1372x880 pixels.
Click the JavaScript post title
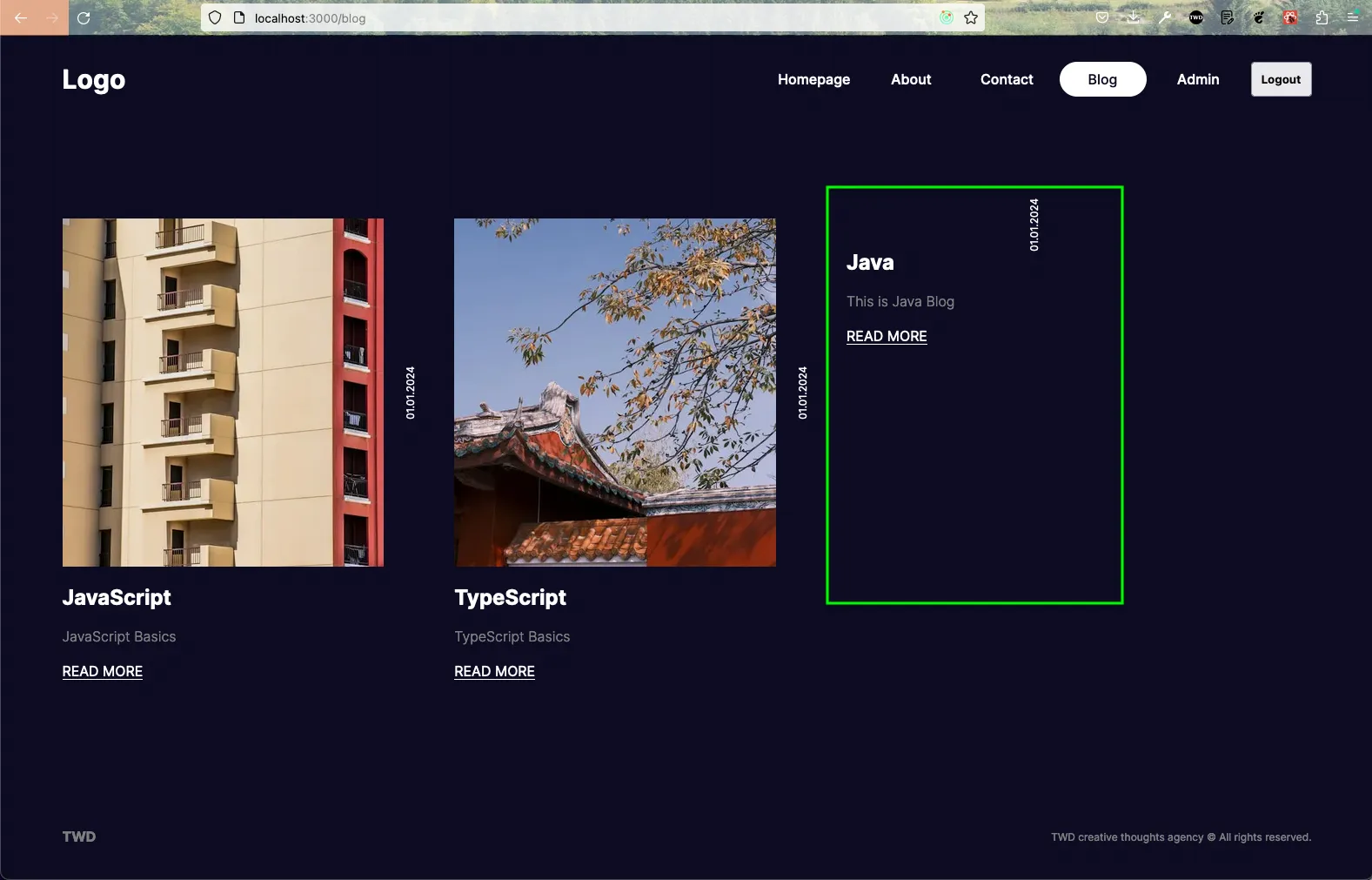pos(117,597)
